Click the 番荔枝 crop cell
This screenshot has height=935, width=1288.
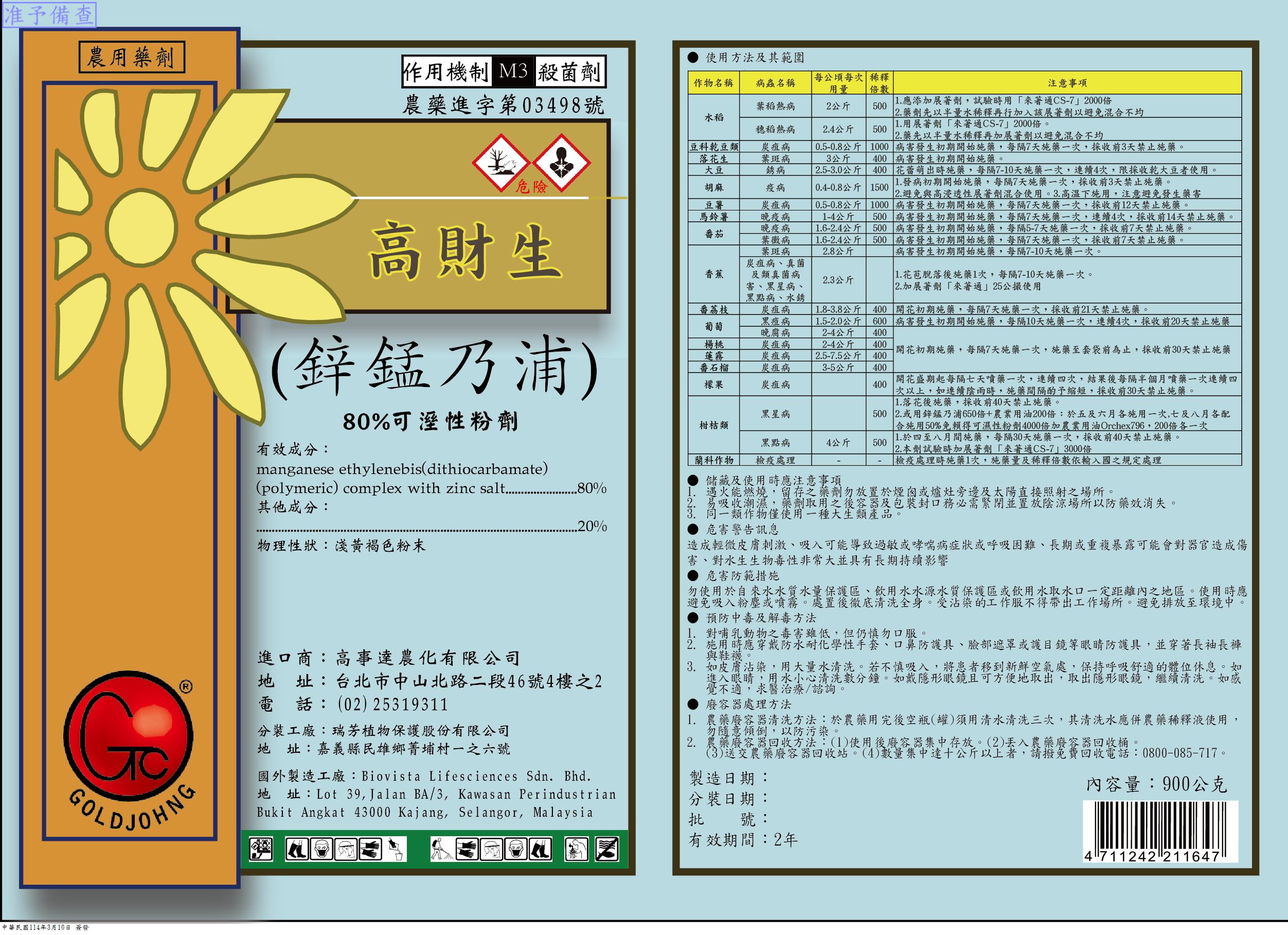[714, 310]
